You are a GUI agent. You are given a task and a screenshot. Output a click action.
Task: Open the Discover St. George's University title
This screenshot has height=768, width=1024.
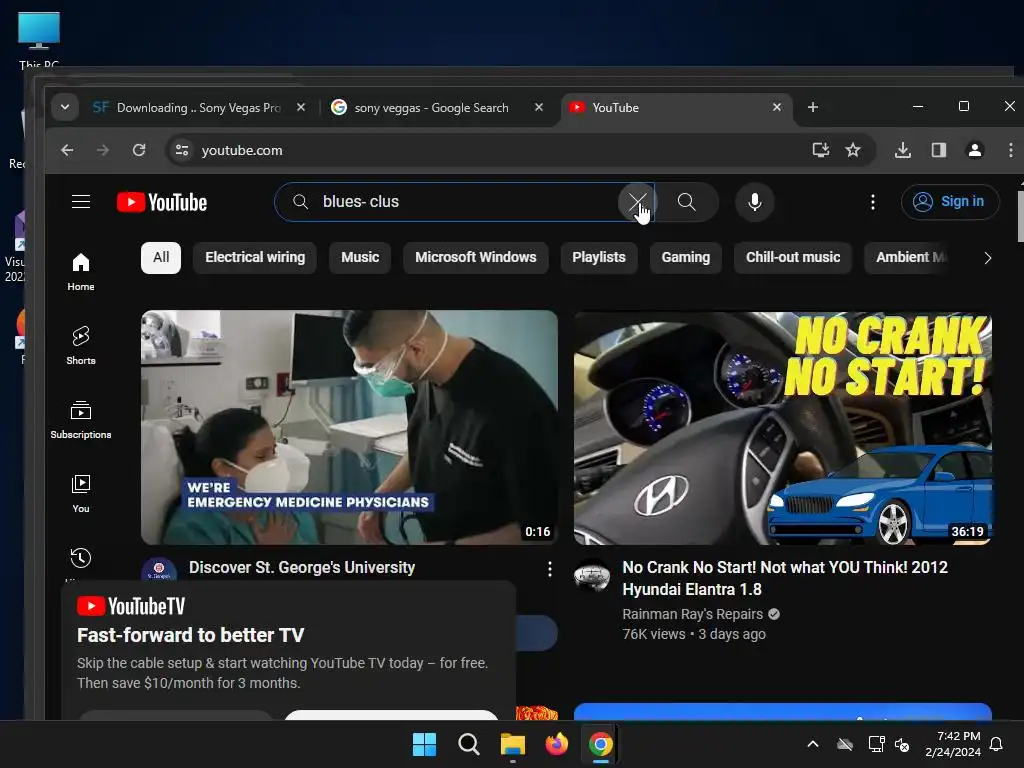302,568
